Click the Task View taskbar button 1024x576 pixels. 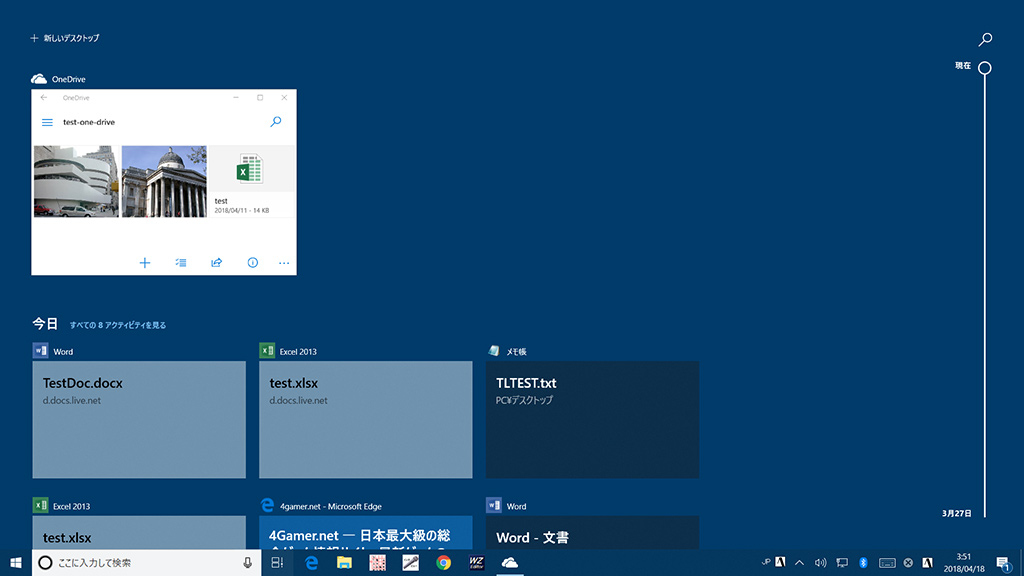pos(278,563)
